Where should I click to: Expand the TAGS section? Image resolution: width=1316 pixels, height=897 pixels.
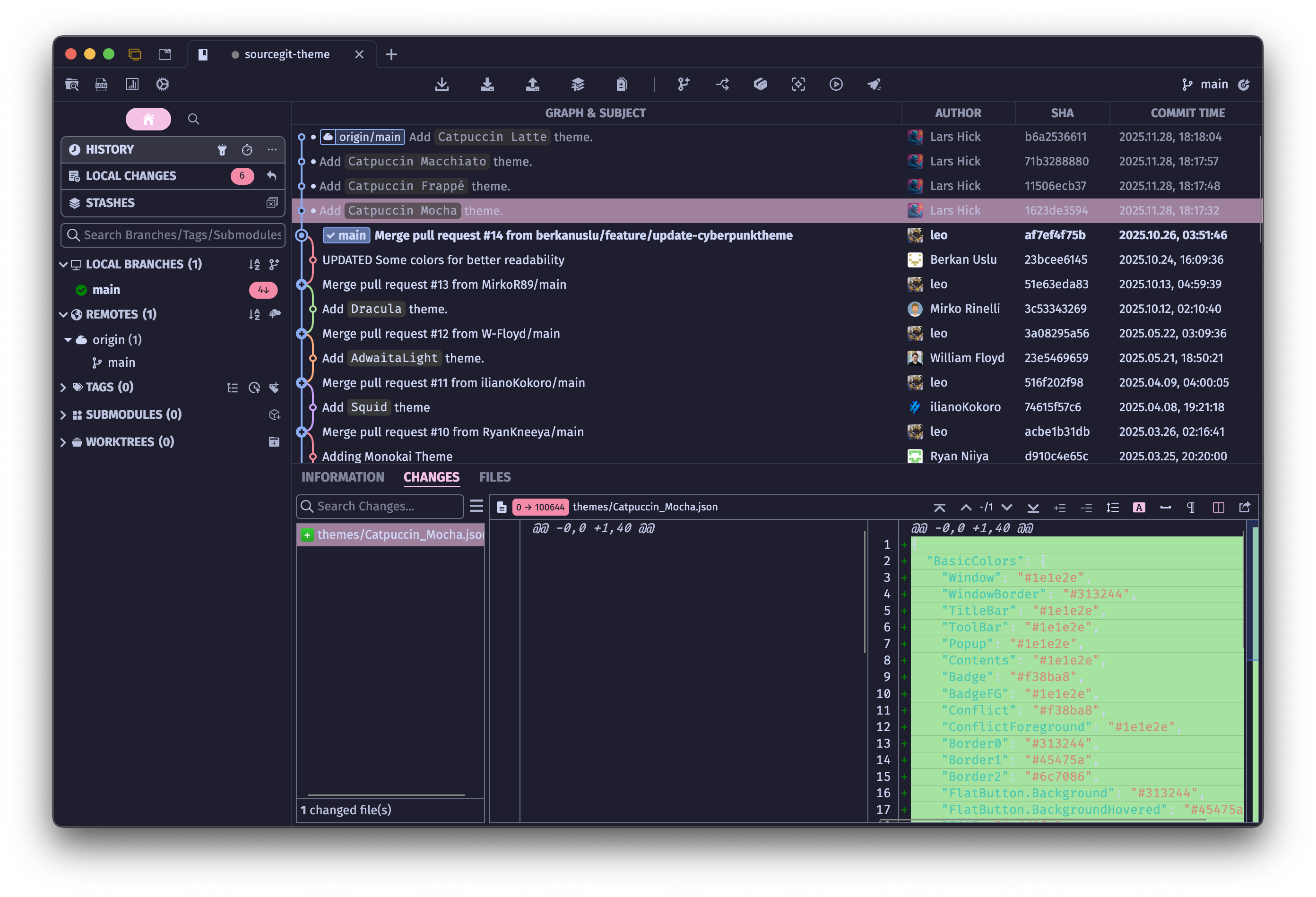(x=63, y=388)
